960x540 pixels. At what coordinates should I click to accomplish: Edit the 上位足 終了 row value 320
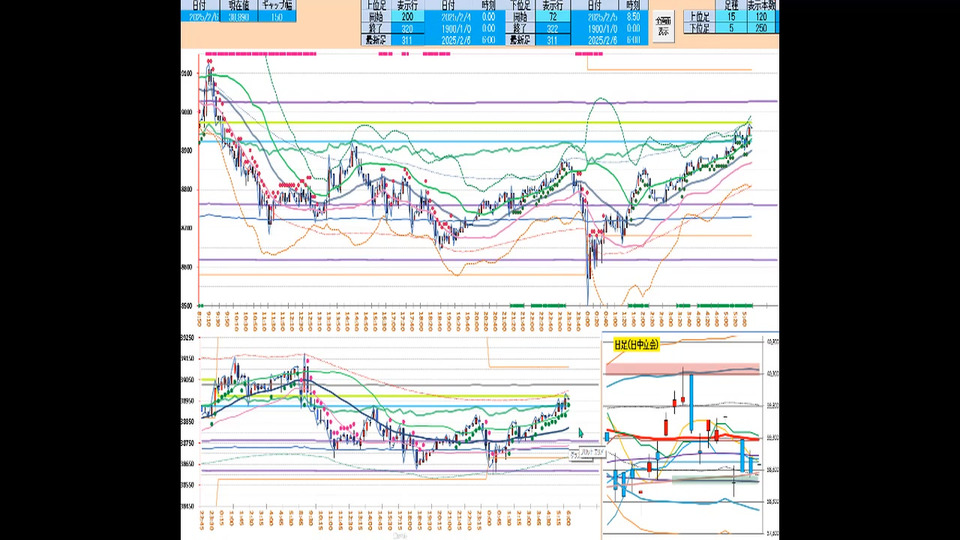(407, 29)
